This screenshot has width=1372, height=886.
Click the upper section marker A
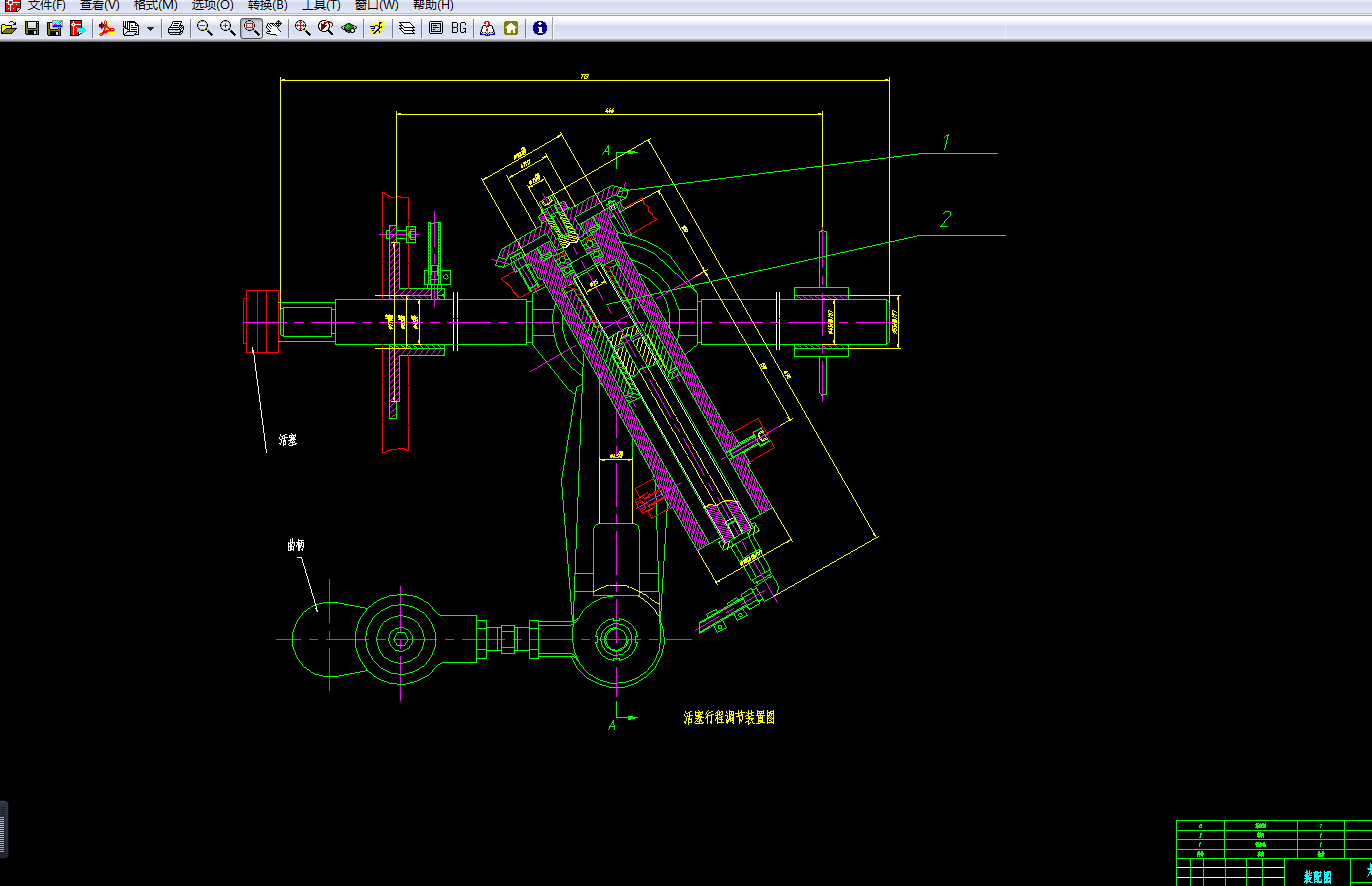606,151
